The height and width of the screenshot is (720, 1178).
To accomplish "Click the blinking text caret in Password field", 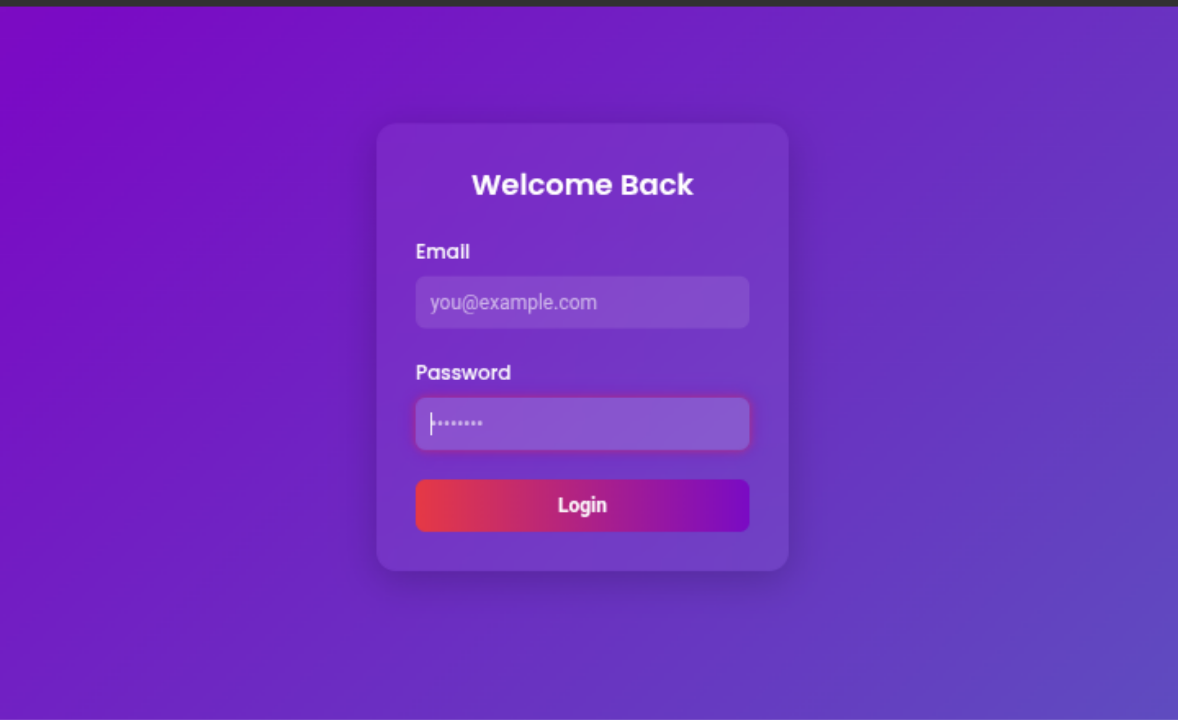I will pyautogui.click(x=431, y=424).
